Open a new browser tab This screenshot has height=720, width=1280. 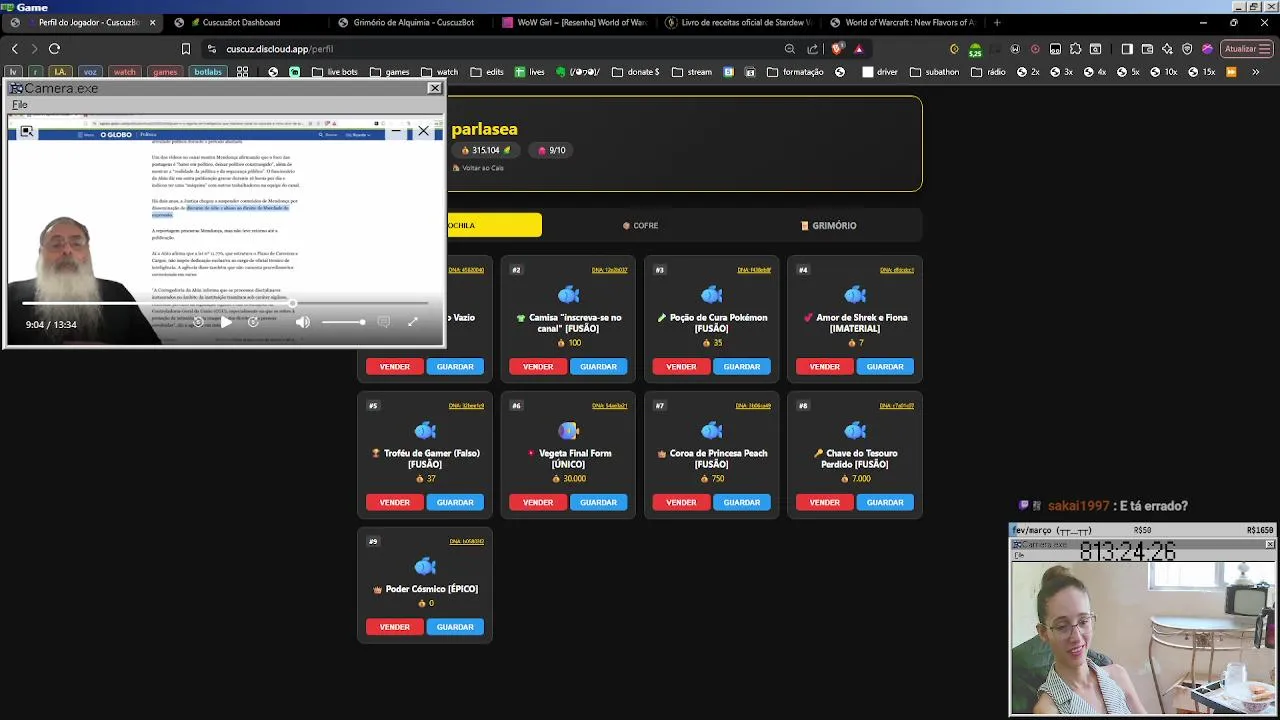[x=997, y=22]
